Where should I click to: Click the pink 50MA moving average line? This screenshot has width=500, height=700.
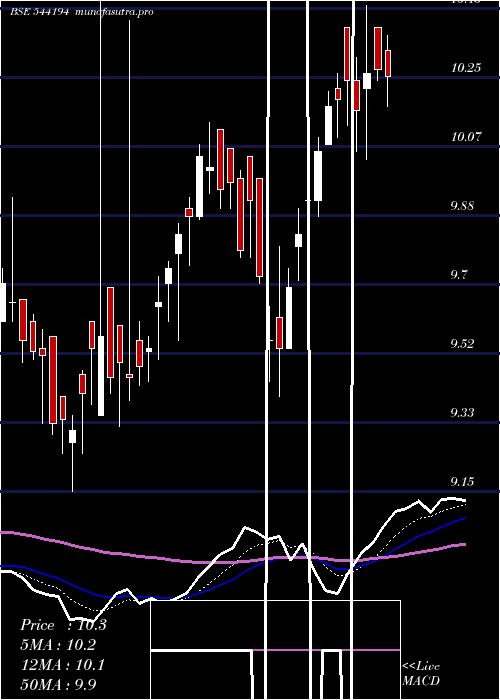coord(134,556)
